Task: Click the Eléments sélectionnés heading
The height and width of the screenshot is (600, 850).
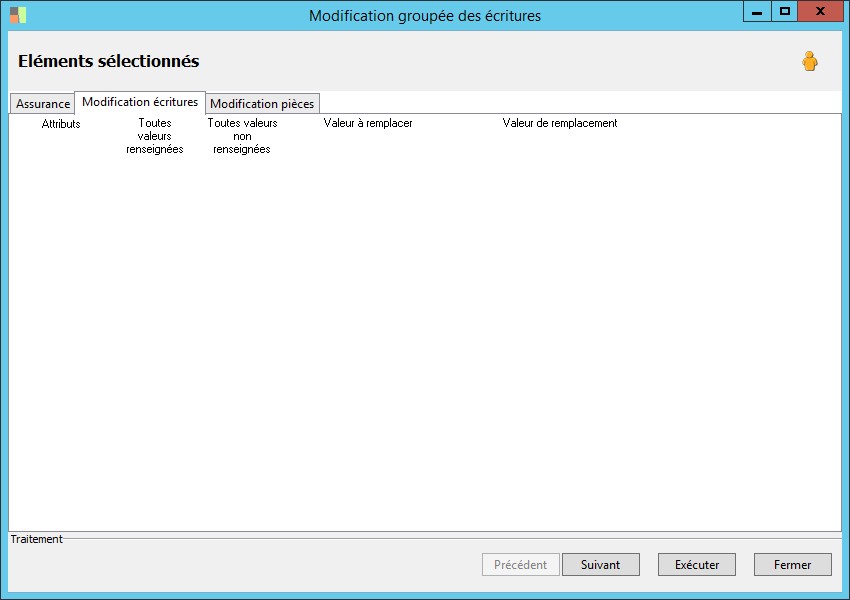Action: tap(108, 61)
